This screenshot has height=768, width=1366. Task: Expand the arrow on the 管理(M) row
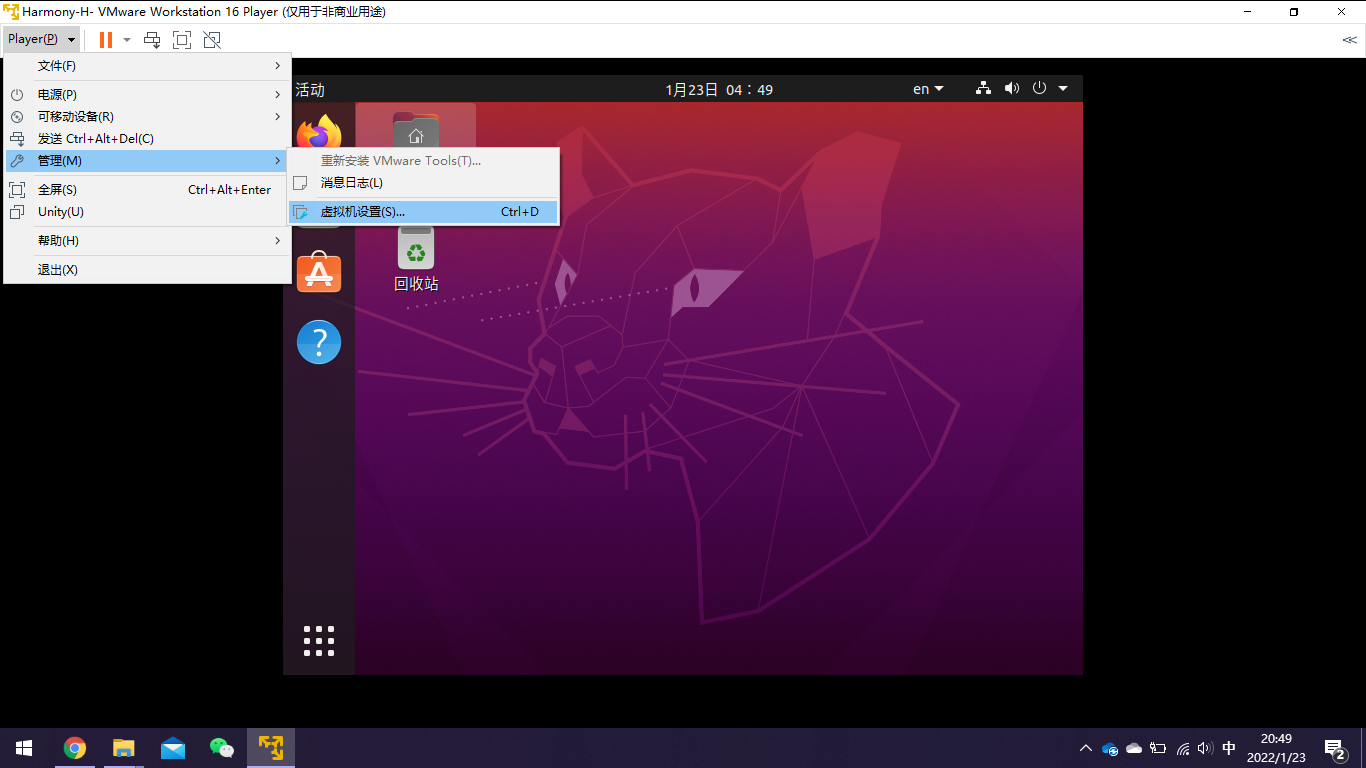point(278,161)
